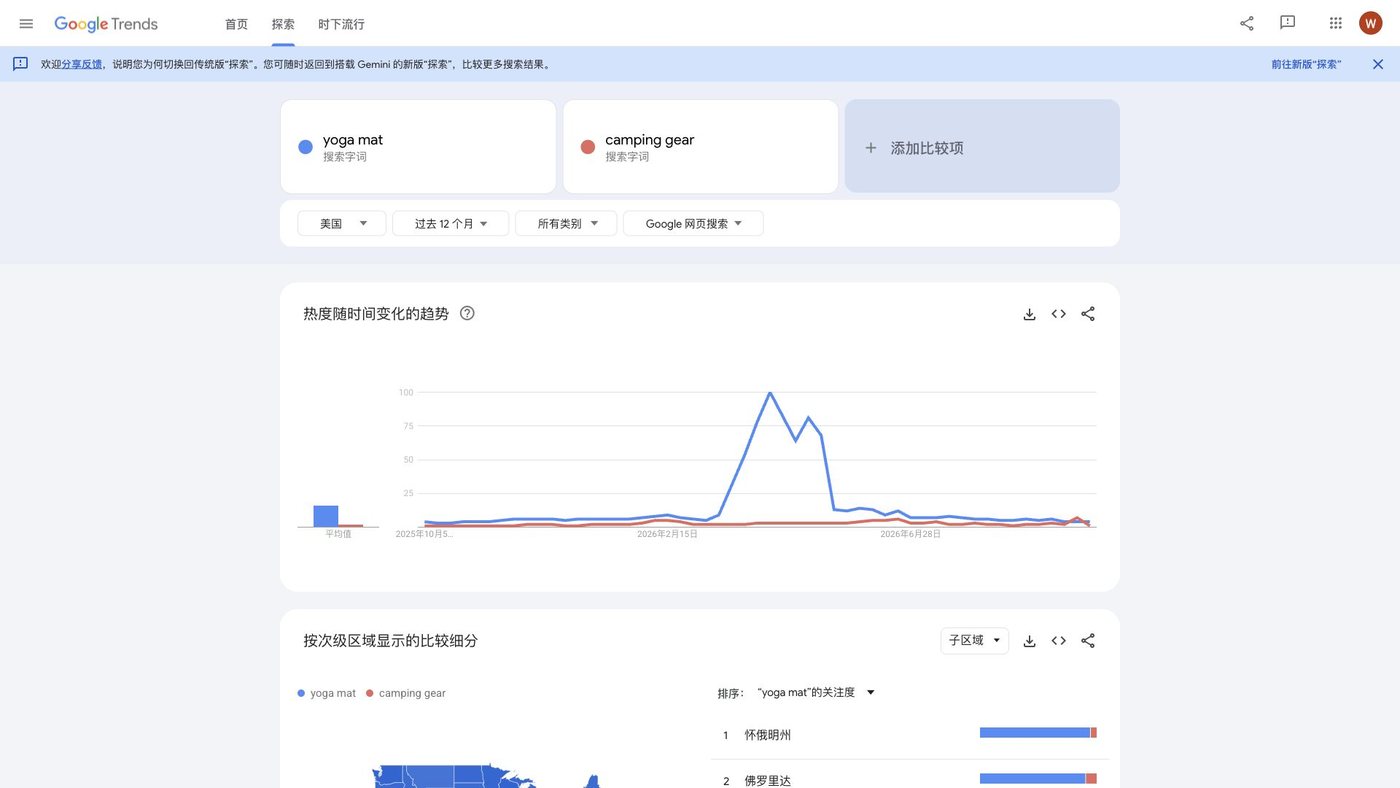Click the 2026年6月28日 axis label
The width and height of the screenshot is (1400, 788).
click(x=910, y=534)
